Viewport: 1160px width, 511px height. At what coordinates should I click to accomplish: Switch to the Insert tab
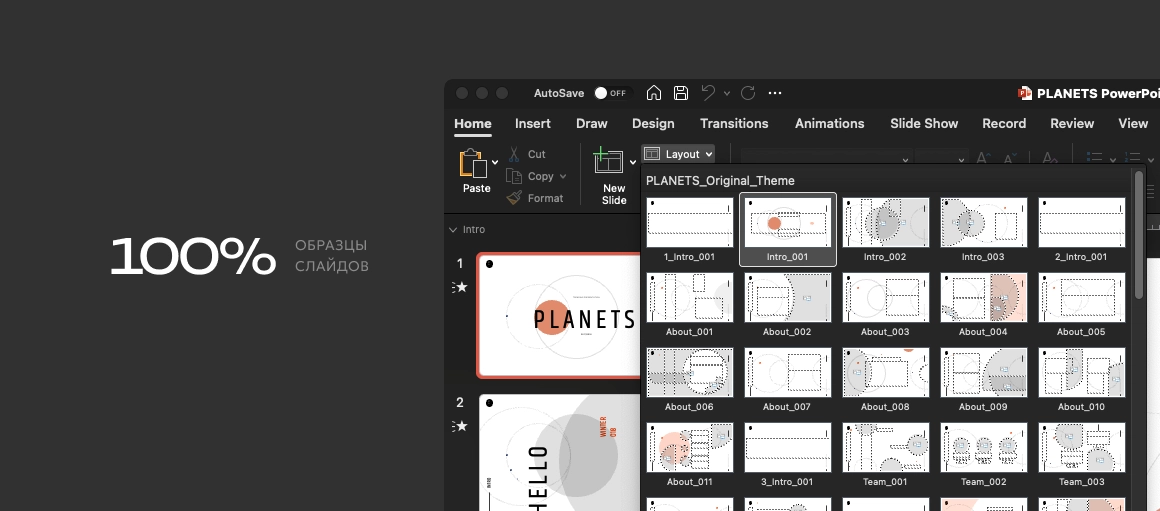(x=533, y=124)
